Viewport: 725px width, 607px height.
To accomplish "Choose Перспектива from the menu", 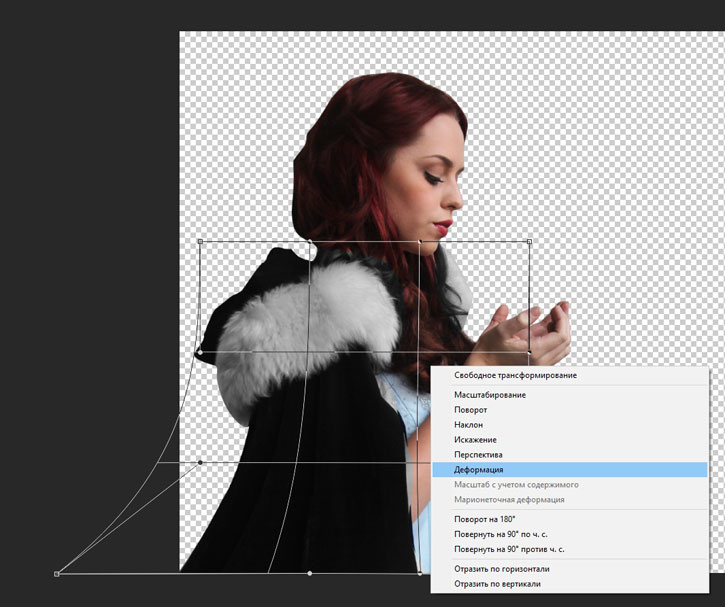I will click(570, 454).
